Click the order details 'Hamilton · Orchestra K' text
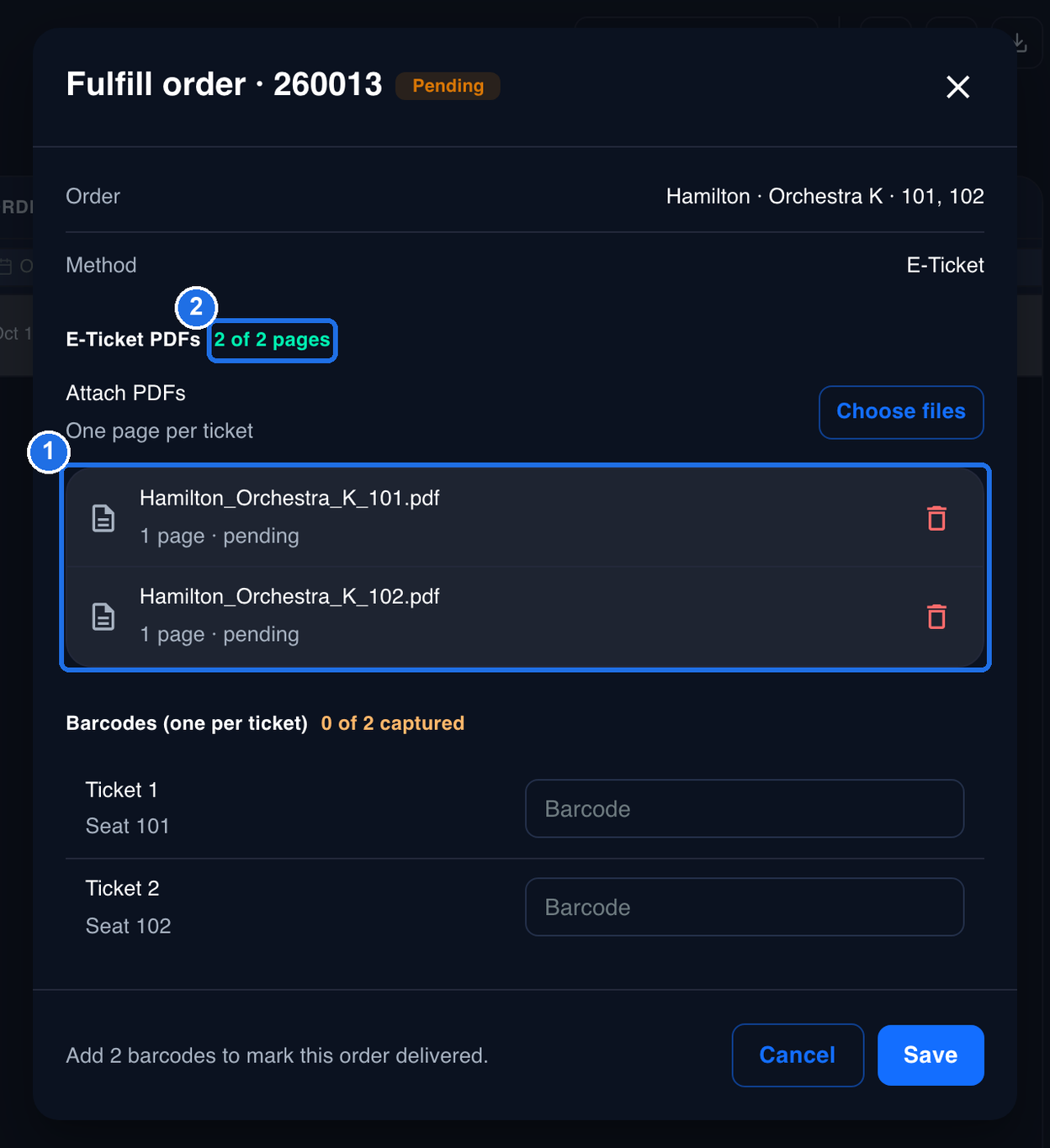The width and height of the screenshot is (1050, 1148). coord(774,196)
